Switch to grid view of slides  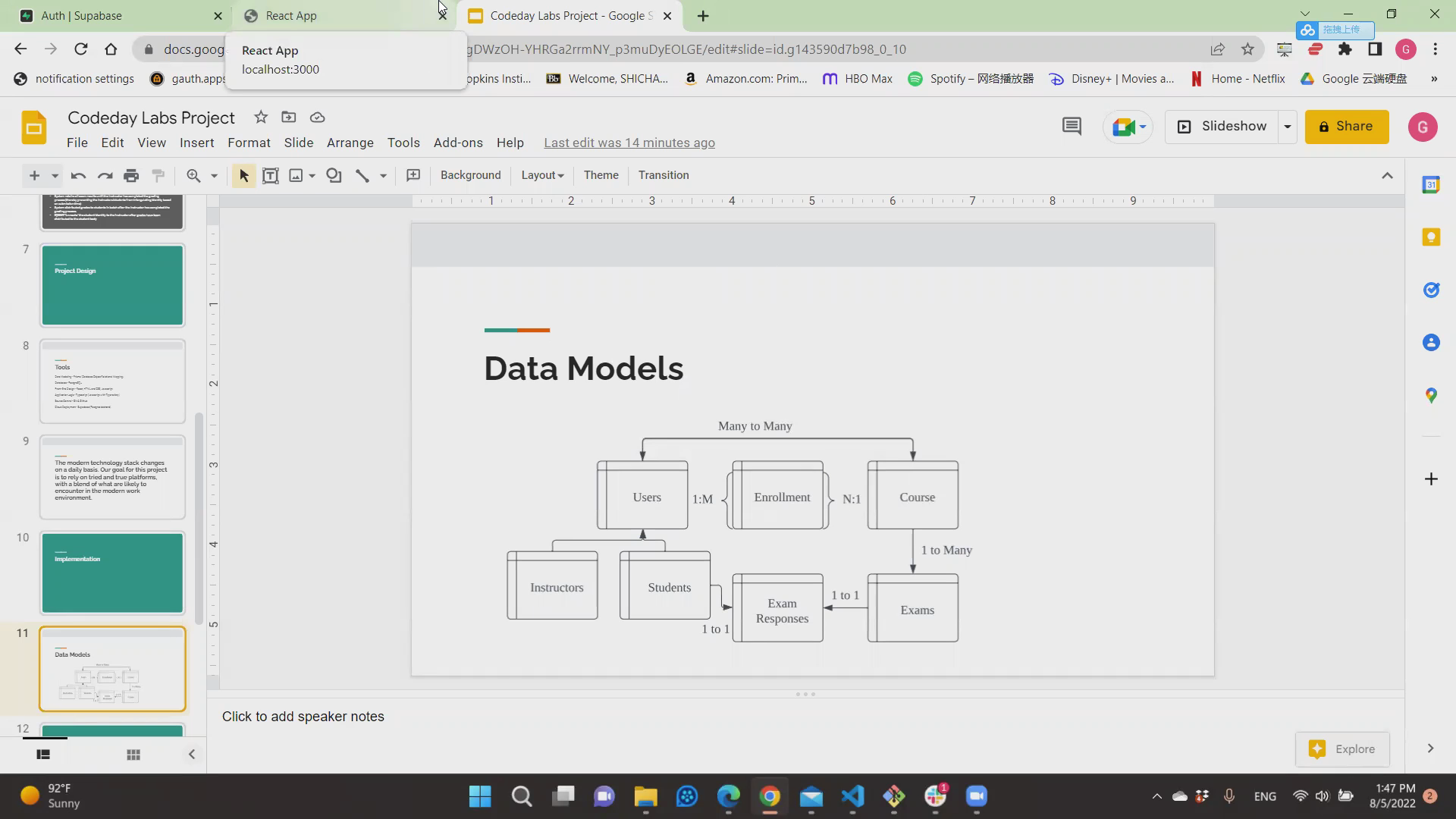click(133, 755)
